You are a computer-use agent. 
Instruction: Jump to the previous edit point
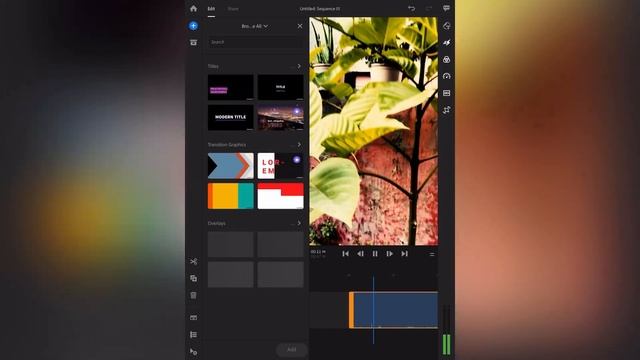(x=345, y=253)
